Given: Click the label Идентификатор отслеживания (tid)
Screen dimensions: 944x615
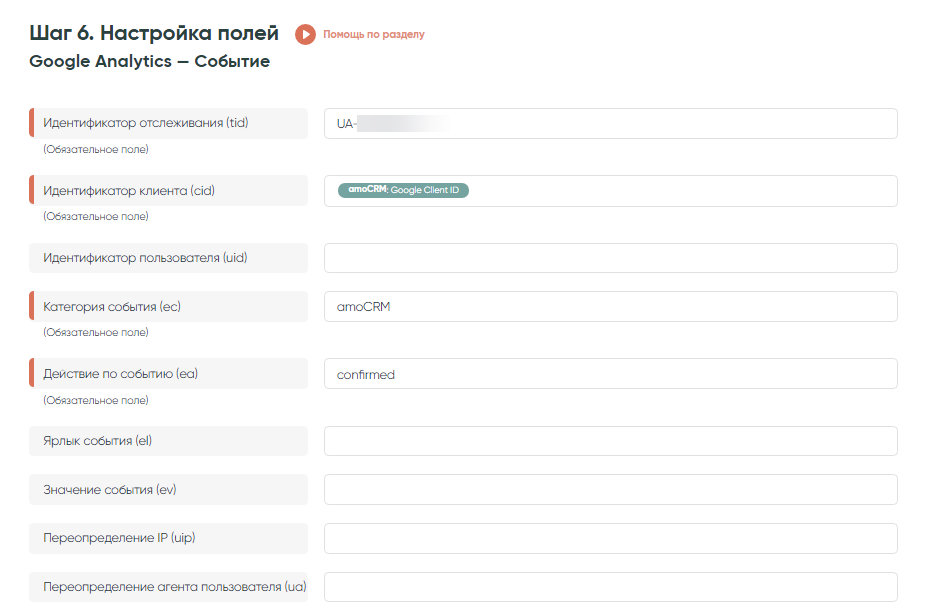Looking at the screenshot, I should pyautogui.click(x=146, y=123).
